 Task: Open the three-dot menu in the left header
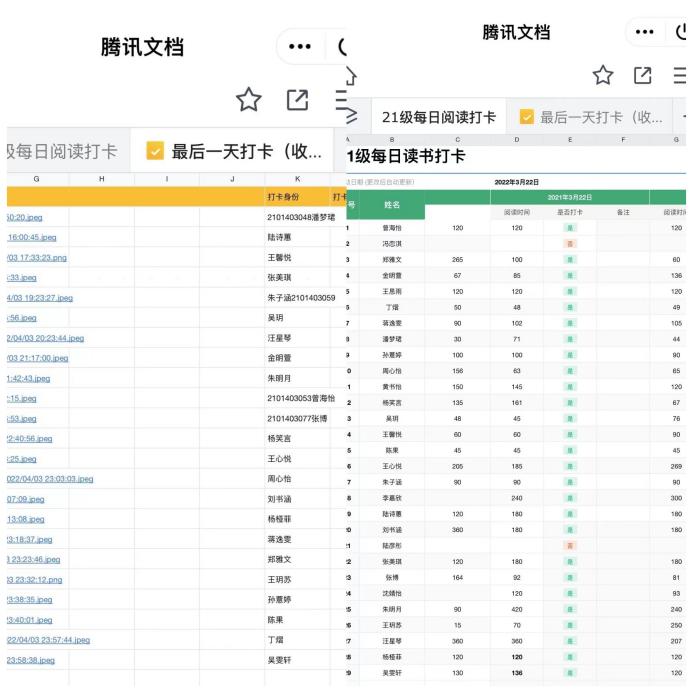pos(299,47)
